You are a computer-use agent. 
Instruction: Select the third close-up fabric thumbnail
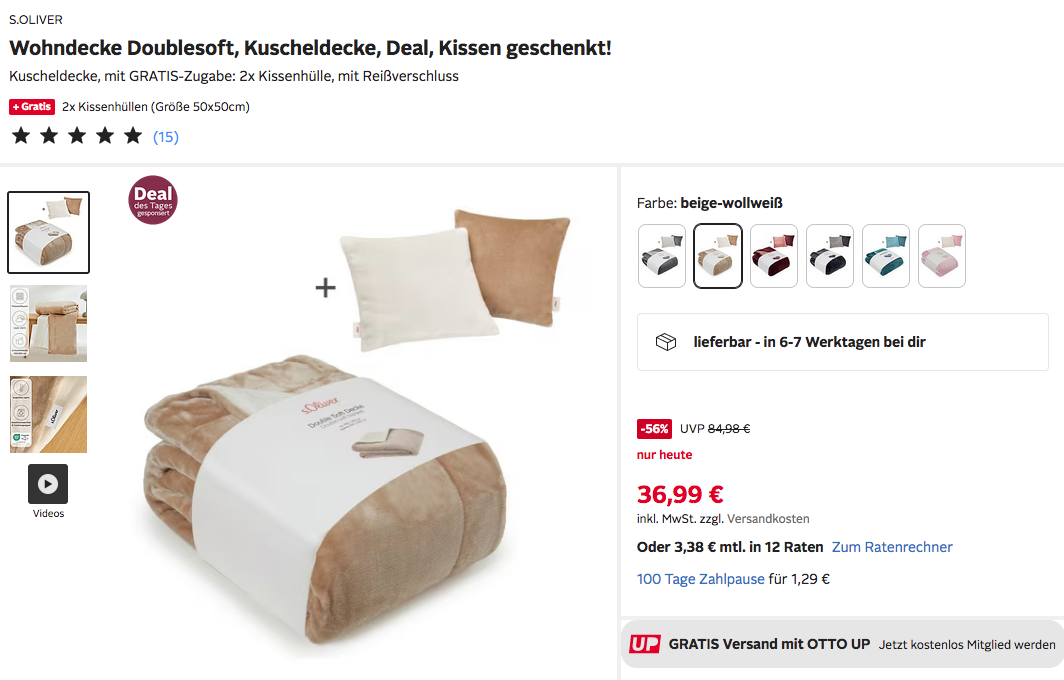click(48, 414)
